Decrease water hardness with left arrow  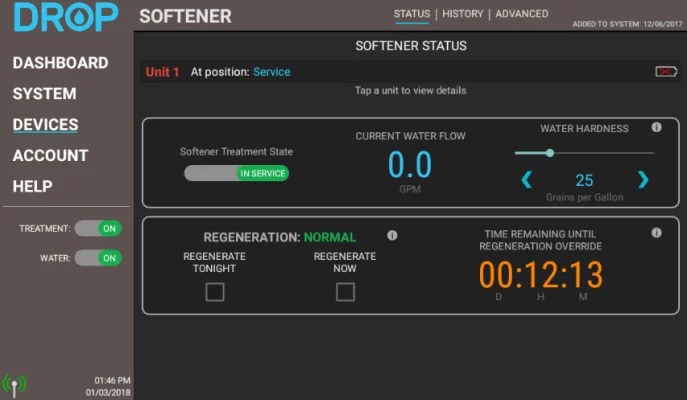click(x=527, y=180)
